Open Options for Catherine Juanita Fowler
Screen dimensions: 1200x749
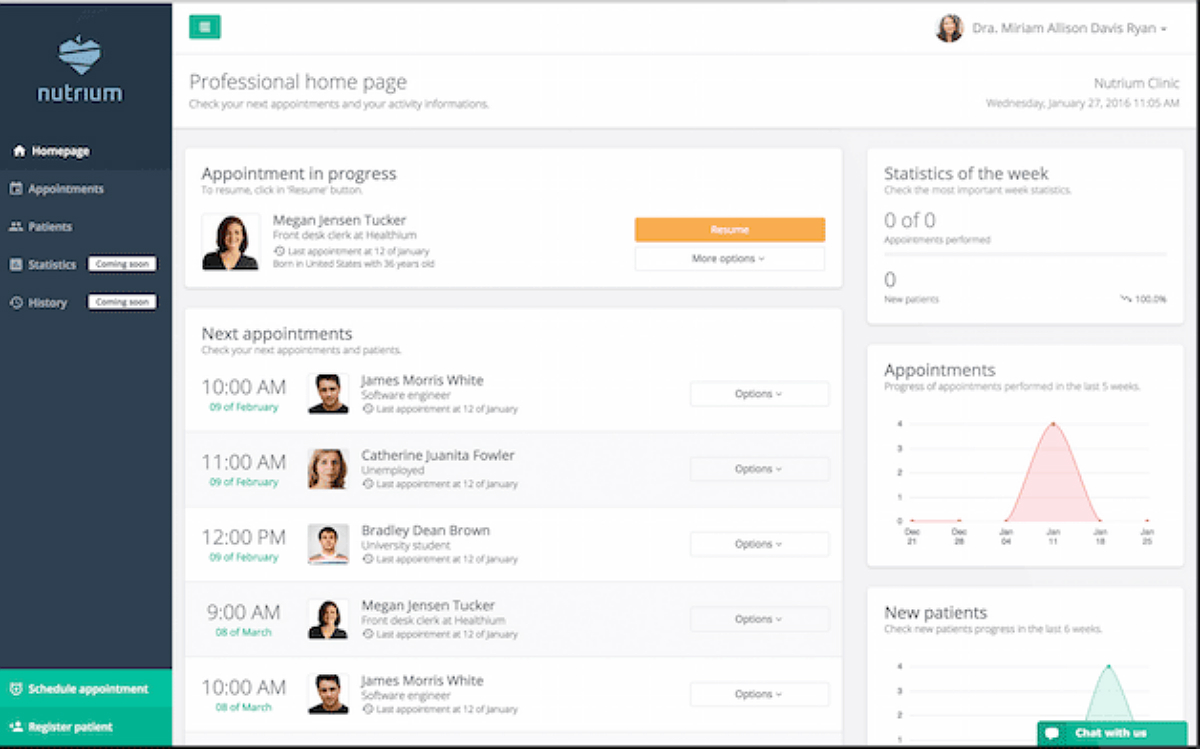pyautogui.click(x=759, y=469)
